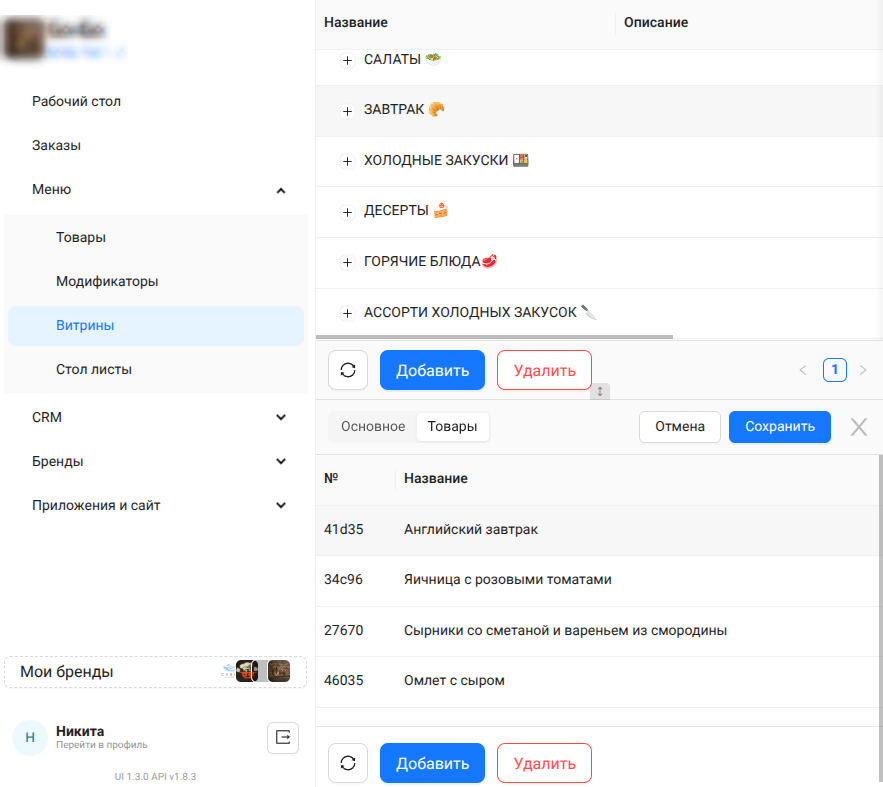The image size is (883, 787).
Task: Collapse the Меню sidebar section
Action: click(x=281, y=190)
